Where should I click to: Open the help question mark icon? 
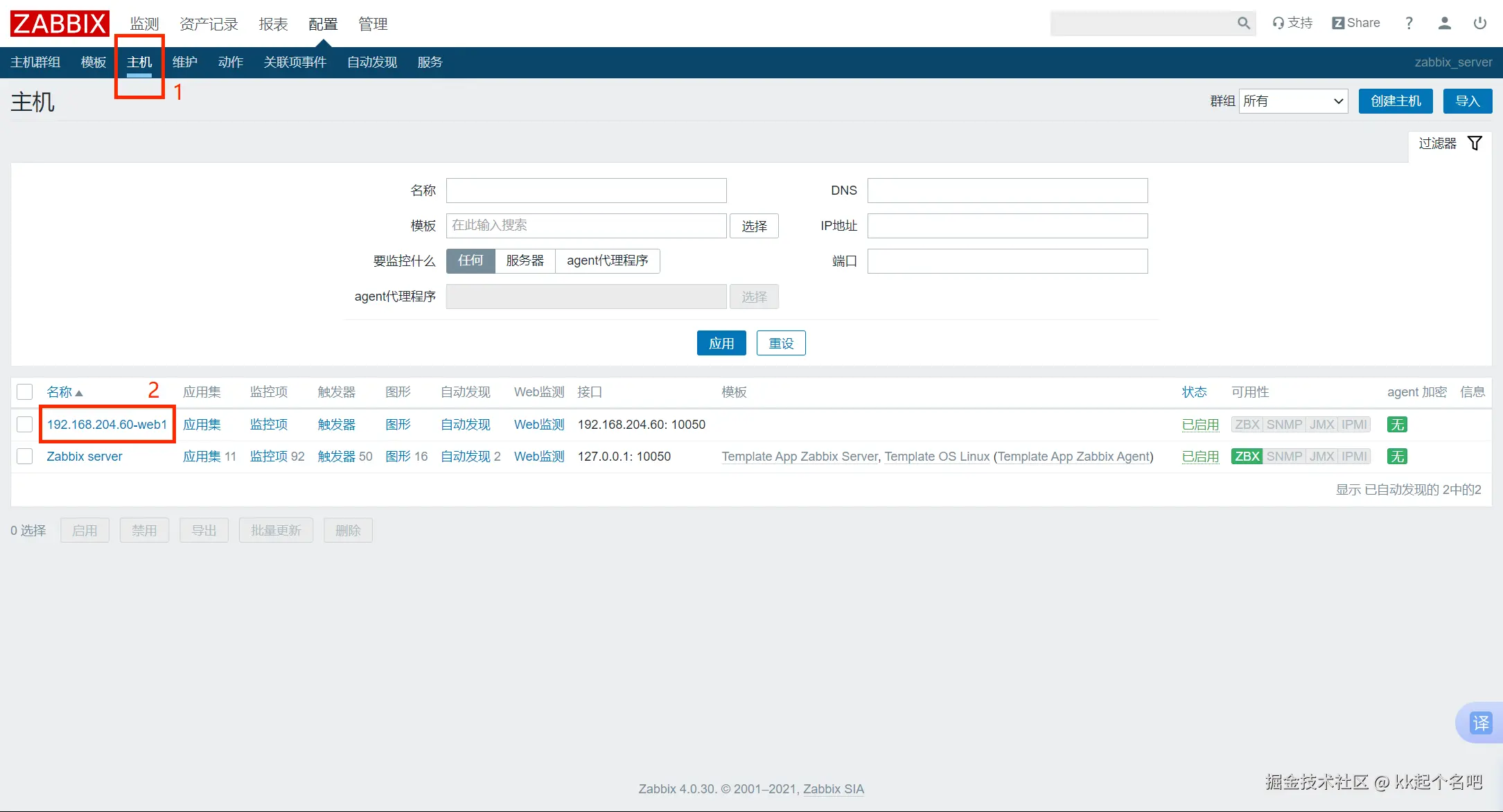coord(1409,24)
